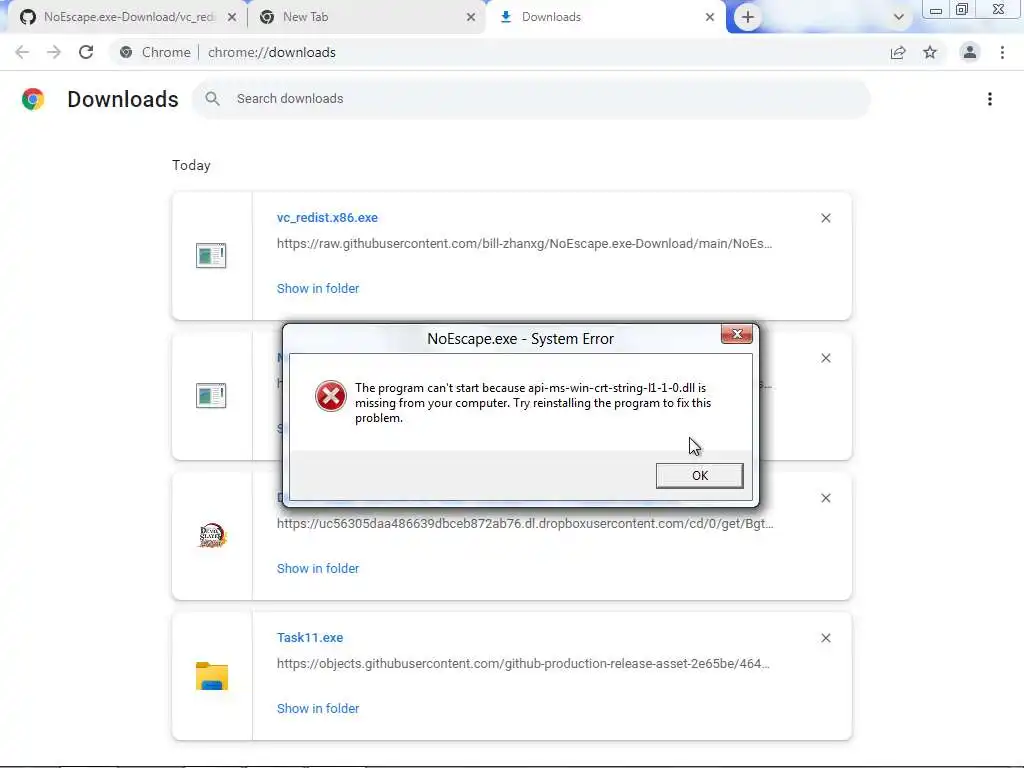Screen dimensions: 1024x768
Task: Open a new tab with the plus button
Action: coord(748,17)
